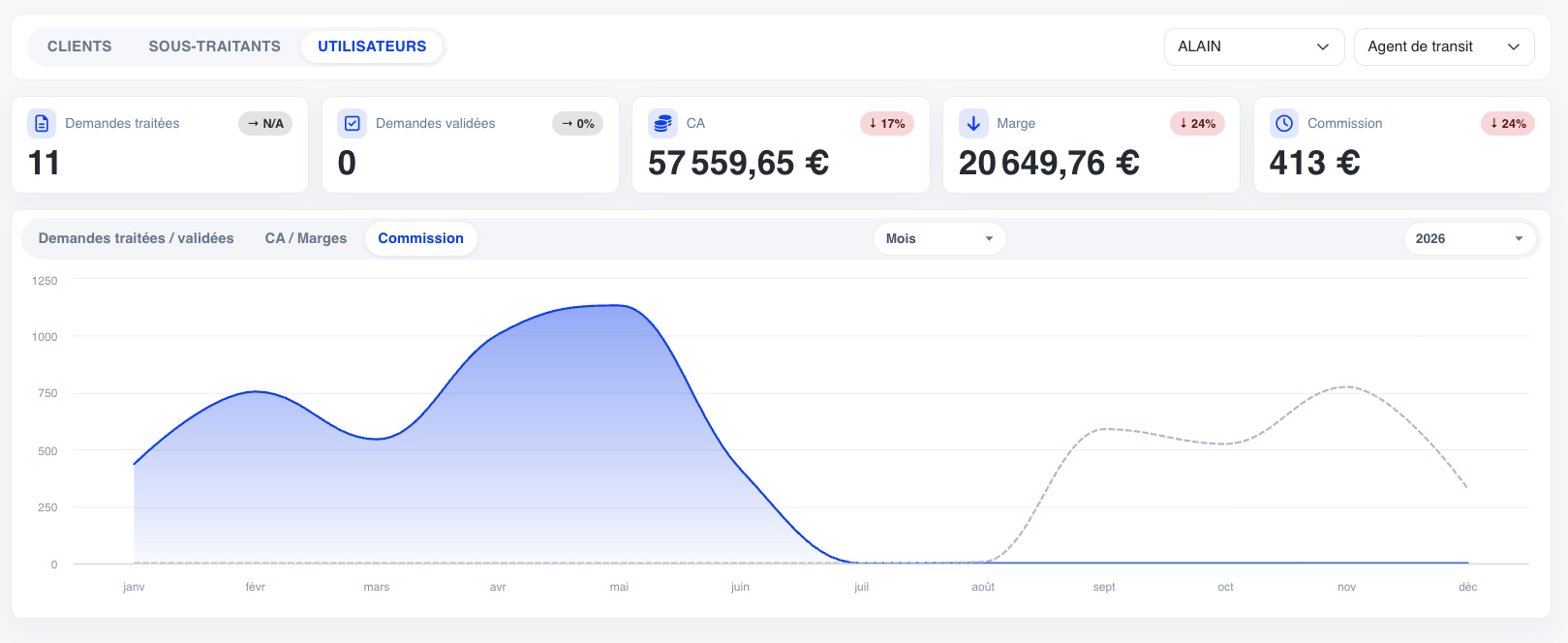Click the N/A trend badge
The image size is (1568, 643).
[265, 123]
